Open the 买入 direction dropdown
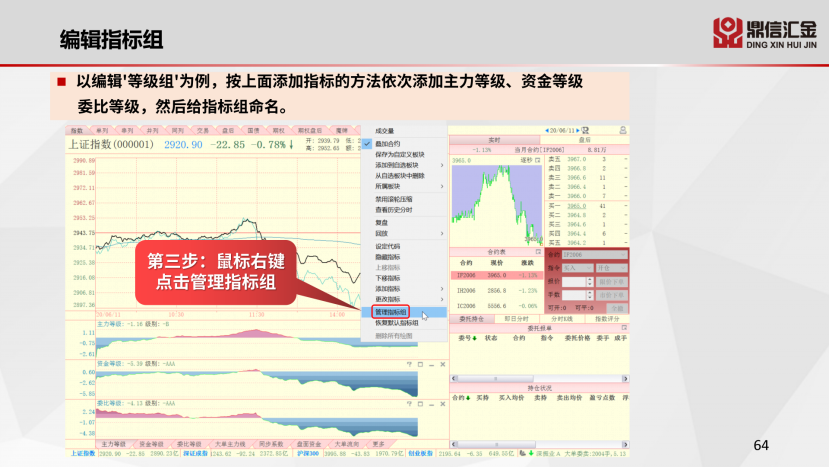Viewport: 830px width, 467px height. (x=577, y=268)
